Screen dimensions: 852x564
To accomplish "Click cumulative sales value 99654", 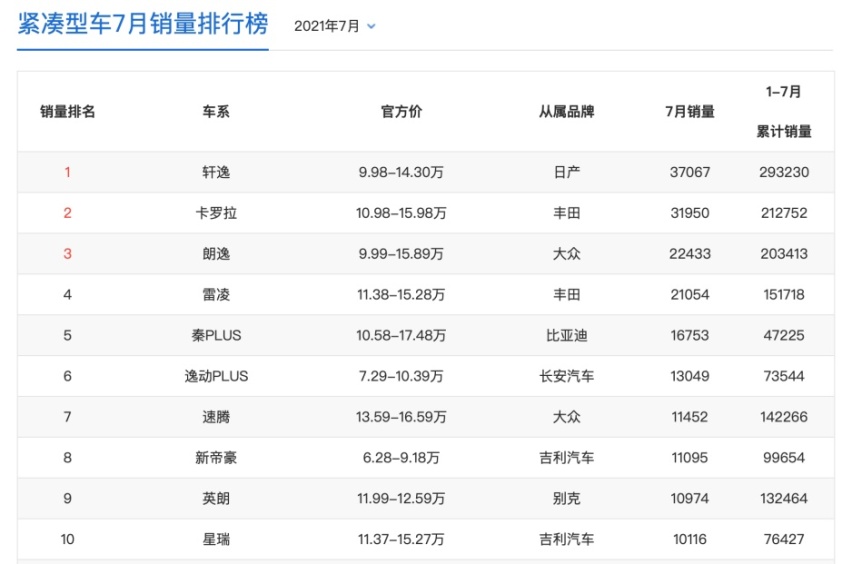I will [784, 458].
